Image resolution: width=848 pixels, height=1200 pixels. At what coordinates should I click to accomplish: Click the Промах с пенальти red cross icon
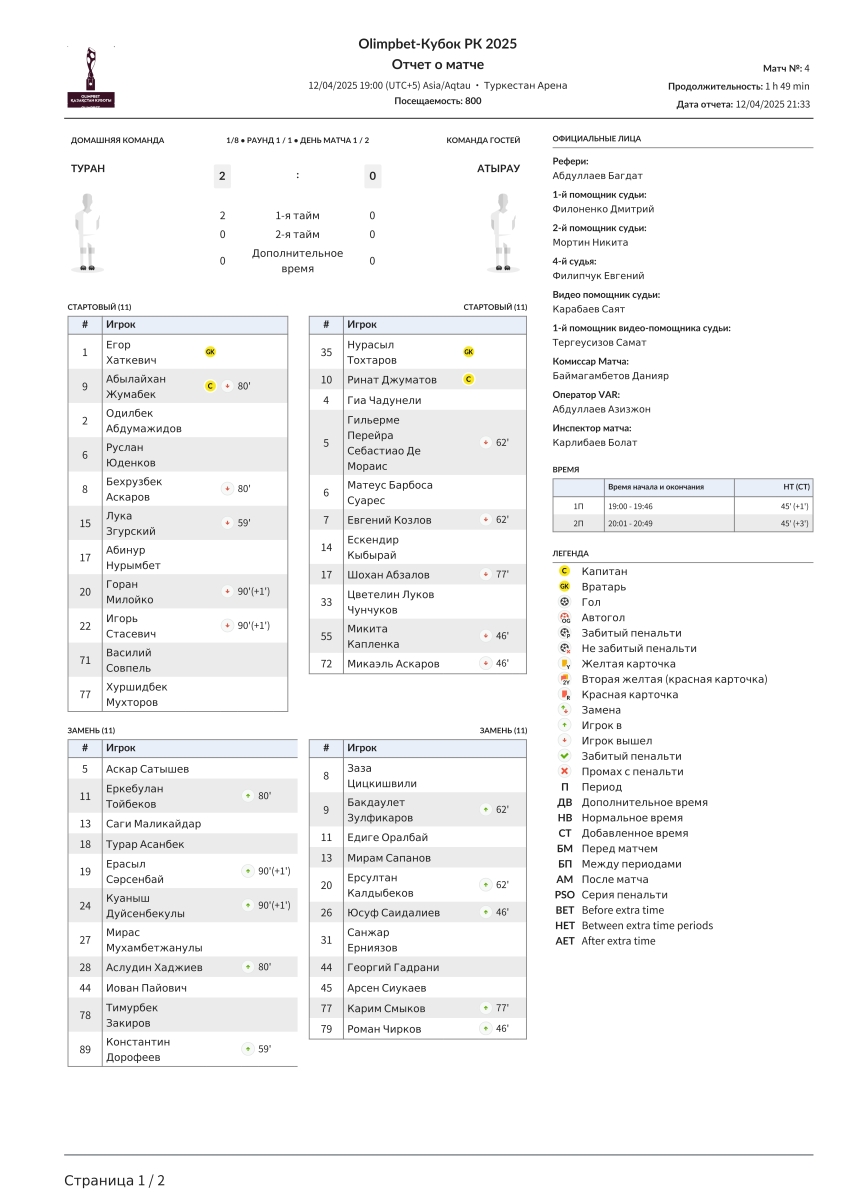point(565,772)
